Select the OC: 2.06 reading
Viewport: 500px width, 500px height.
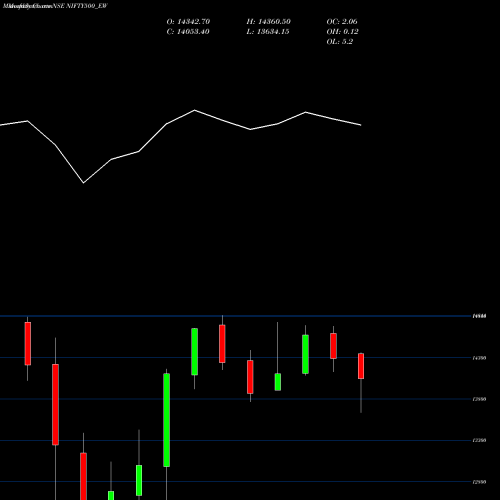tap(342, 22)
